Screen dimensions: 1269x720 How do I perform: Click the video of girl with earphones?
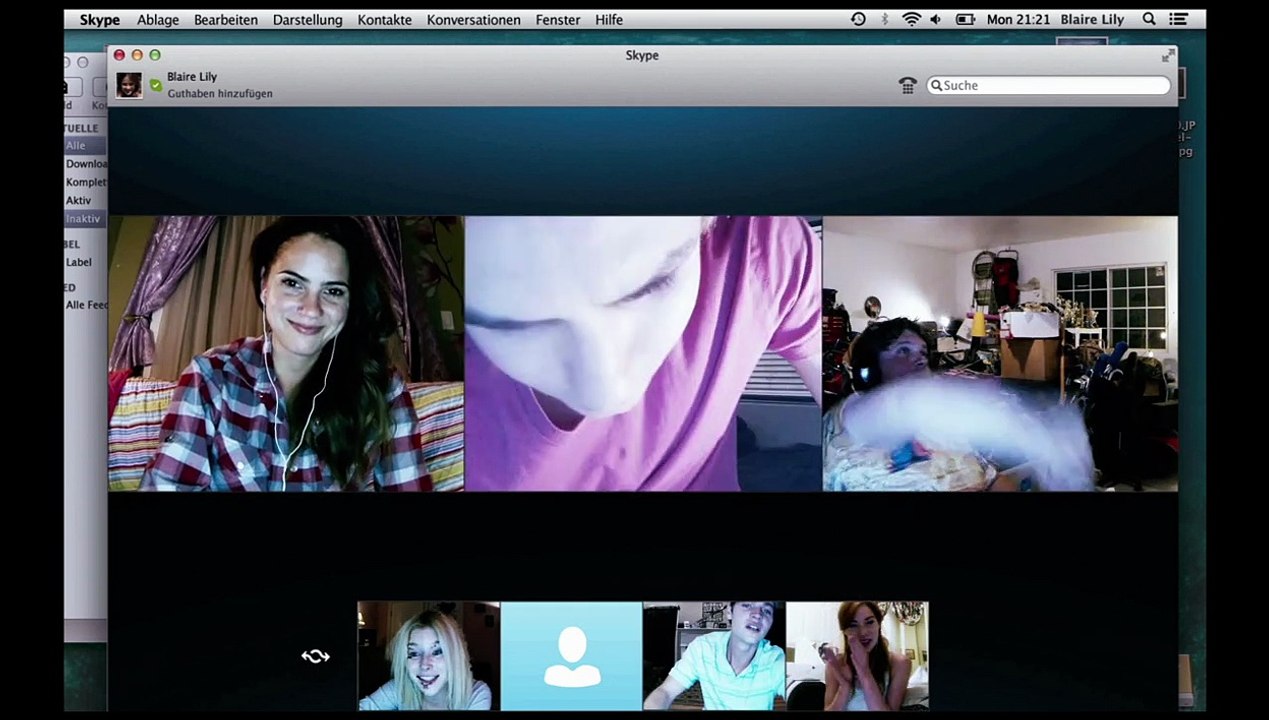click(x=286, y=354)
